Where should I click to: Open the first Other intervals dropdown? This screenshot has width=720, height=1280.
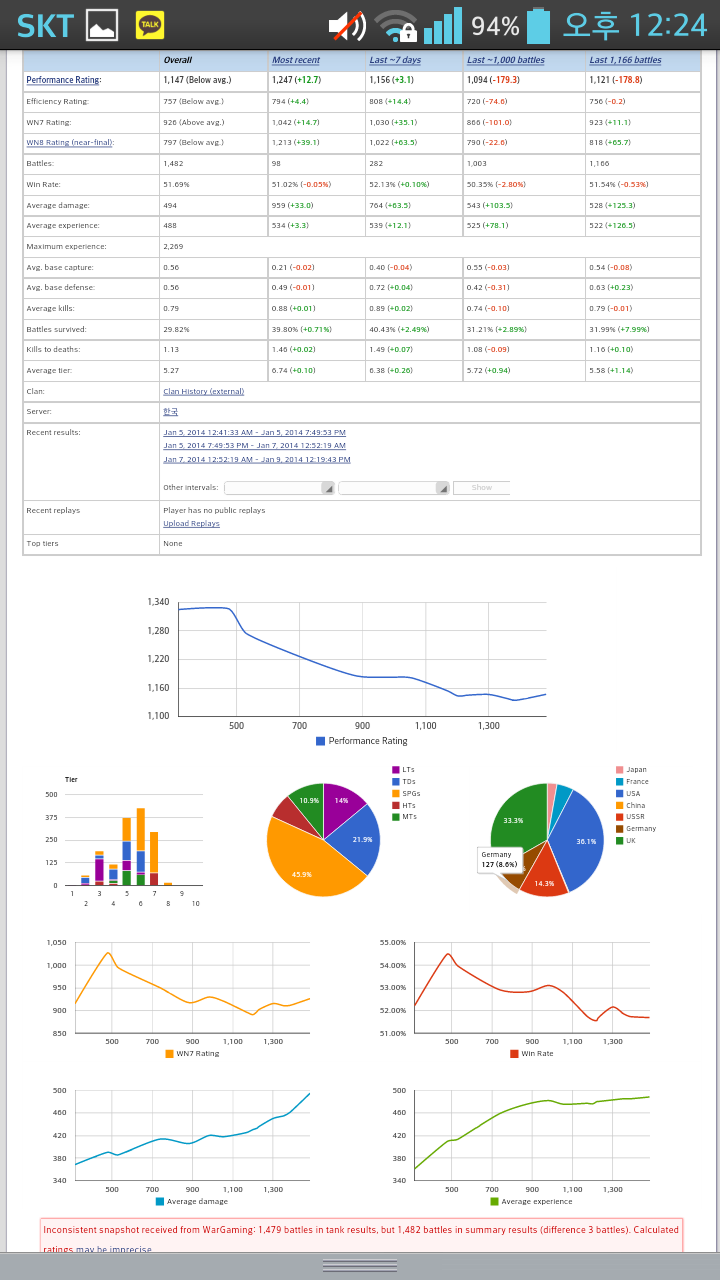pos(280,488)
